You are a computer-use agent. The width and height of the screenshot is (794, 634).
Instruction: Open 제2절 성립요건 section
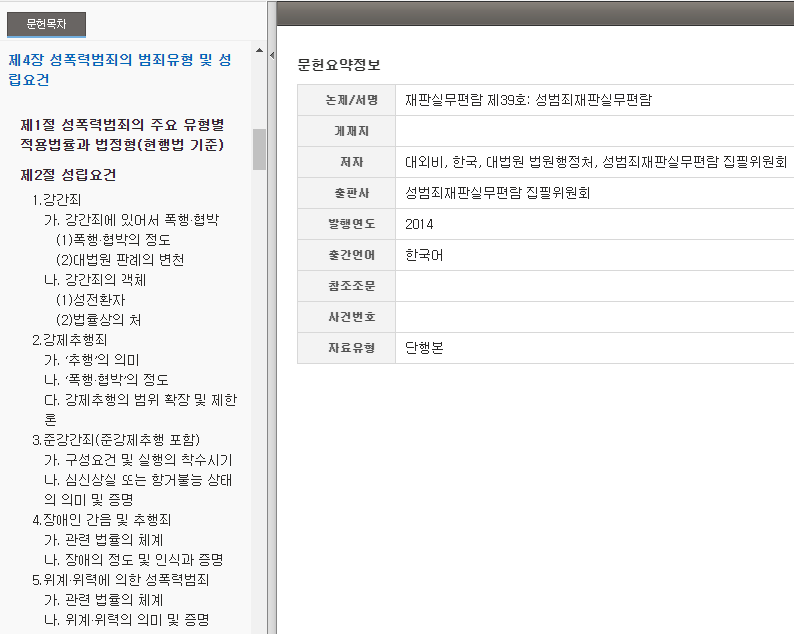(x=69, y=175)
